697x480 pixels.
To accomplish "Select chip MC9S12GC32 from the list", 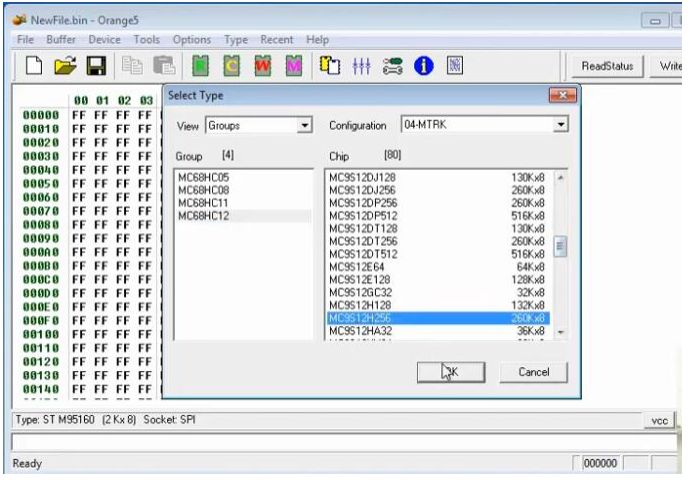I will click(363, 293).
